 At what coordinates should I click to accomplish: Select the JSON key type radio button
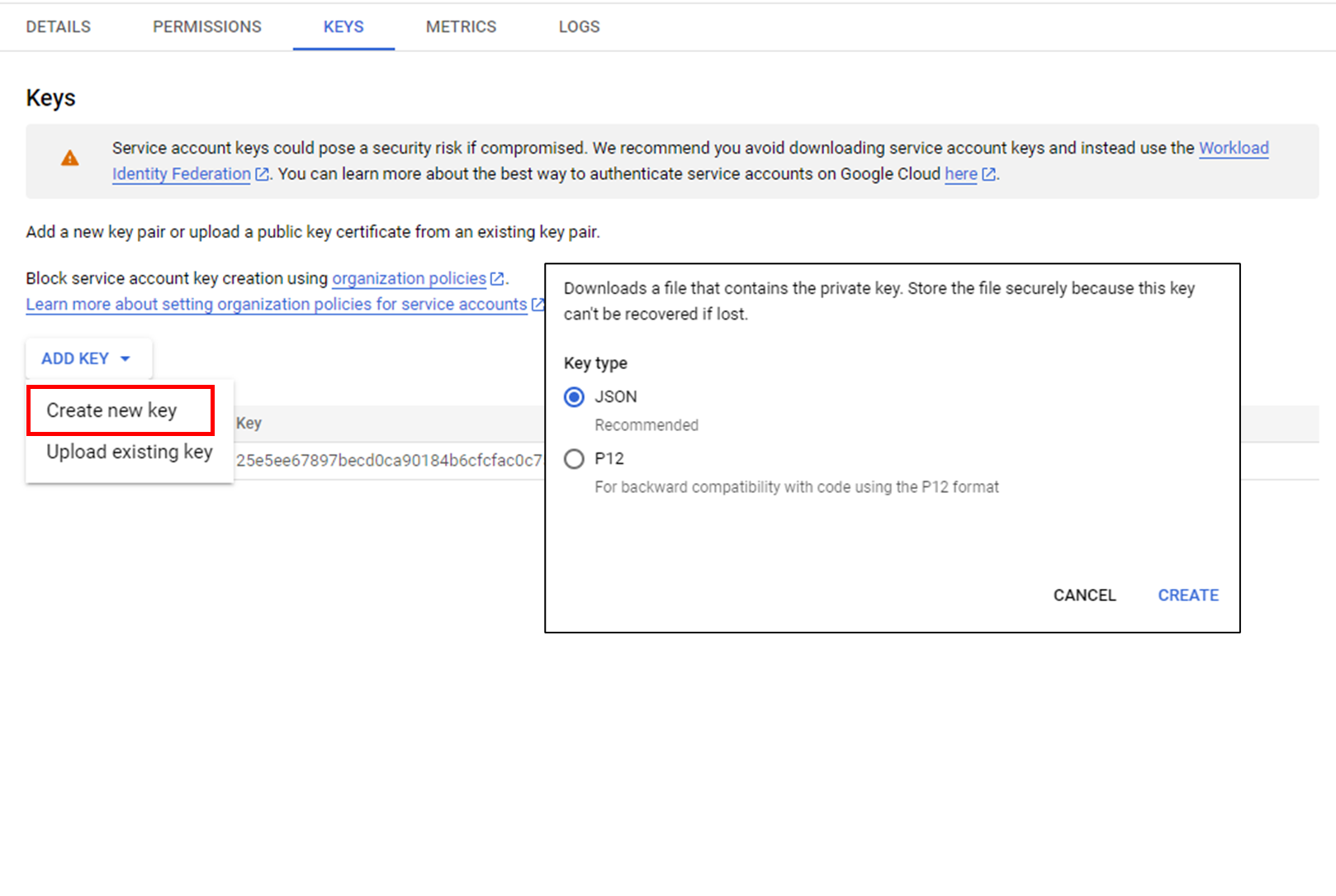pos(574,397)
